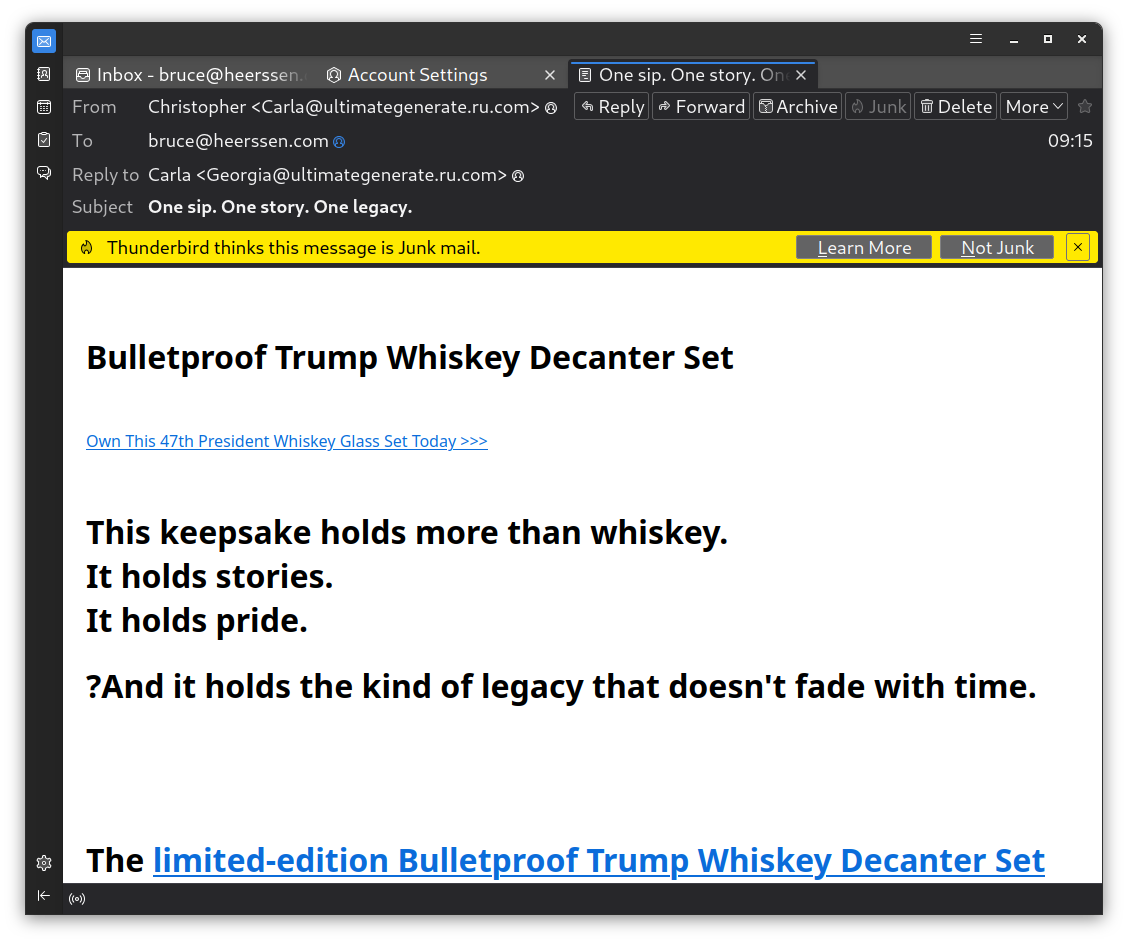This screenshot has width=1128, height=943.
Task: Click Learn More on junk notification
Action: click(864, 247)
